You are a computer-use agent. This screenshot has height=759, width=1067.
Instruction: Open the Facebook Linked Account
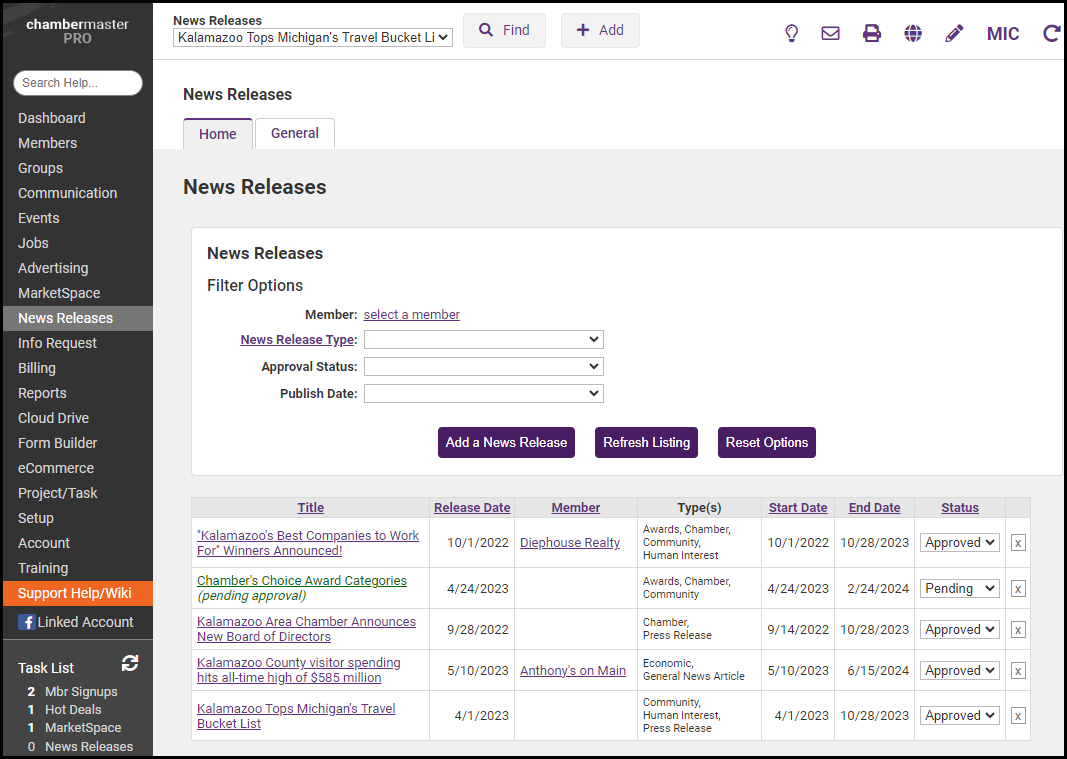76,622
